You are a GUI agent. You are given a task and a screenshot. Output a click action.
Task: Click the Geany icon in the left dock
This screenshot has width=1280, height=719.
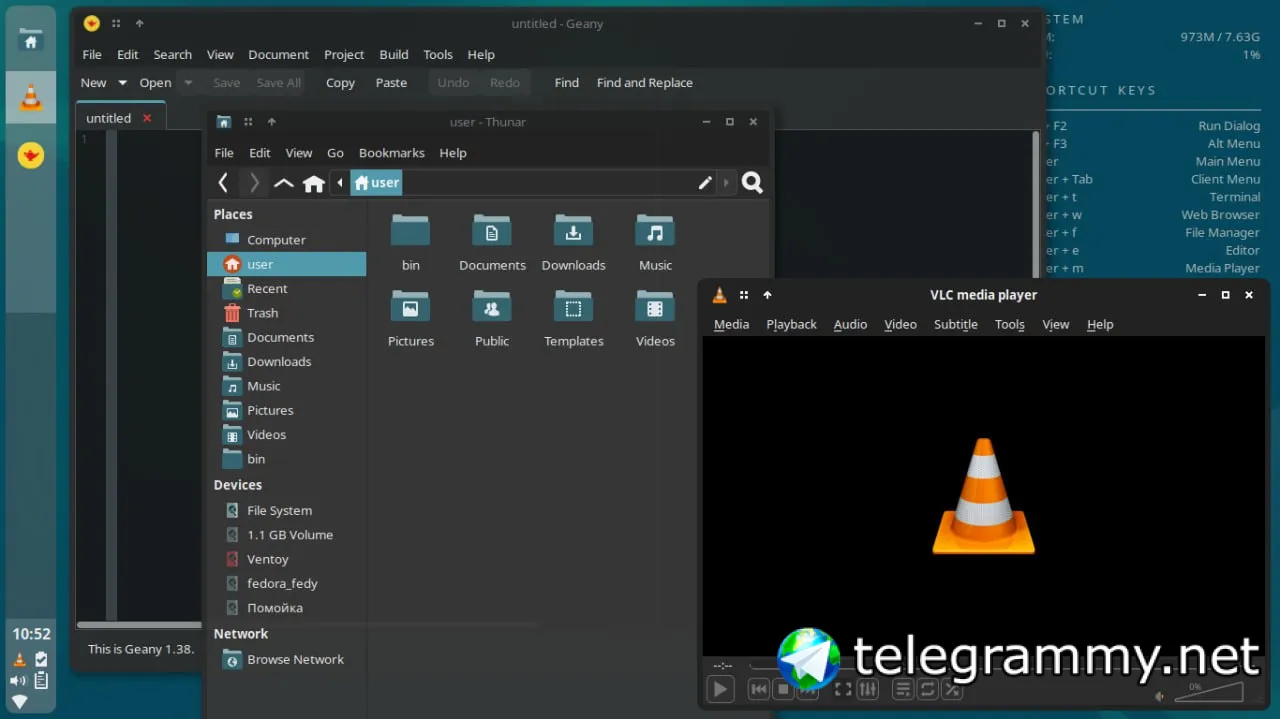31,155
